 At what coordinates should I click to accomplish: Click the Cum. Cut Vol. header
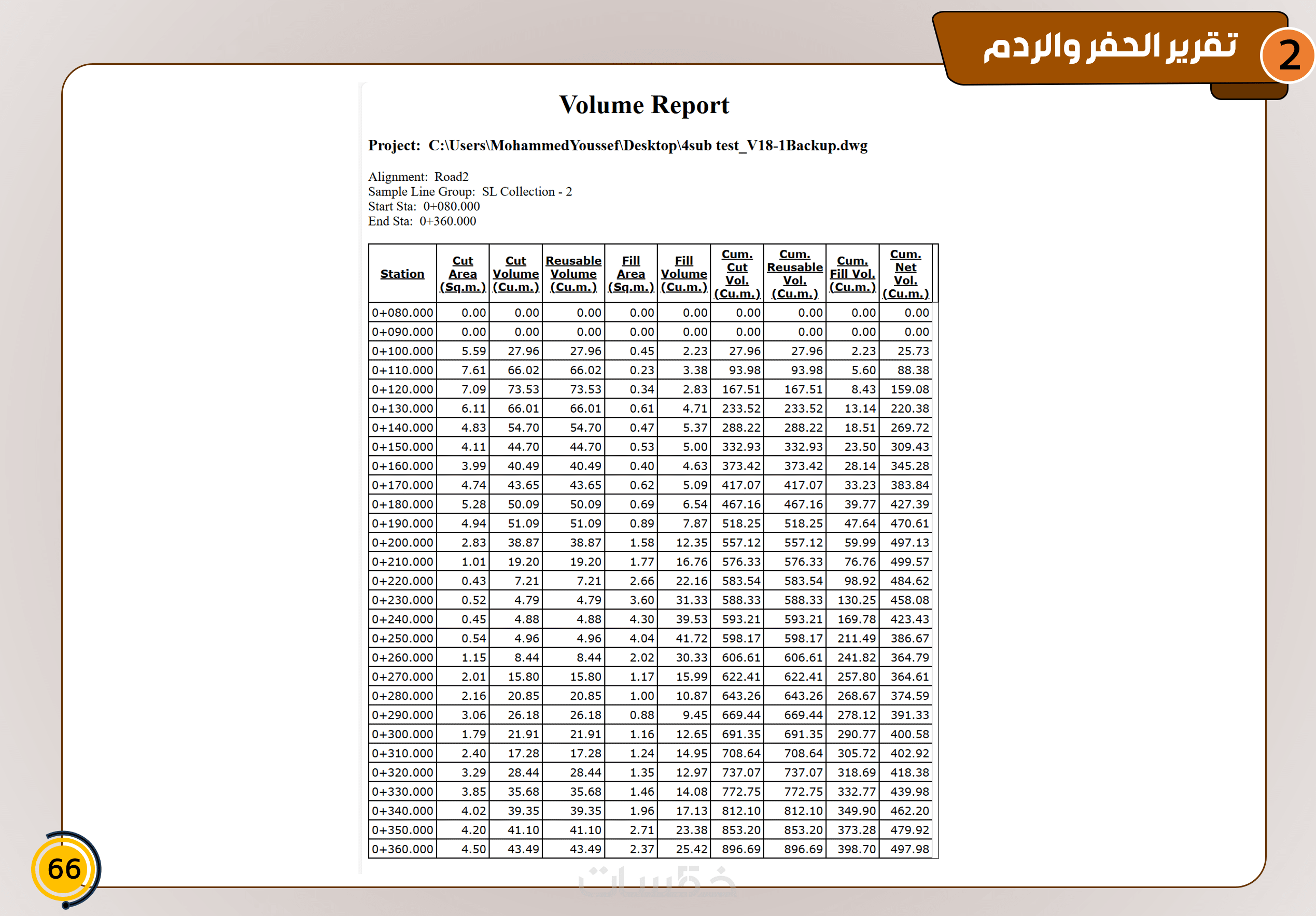[736, 274]
